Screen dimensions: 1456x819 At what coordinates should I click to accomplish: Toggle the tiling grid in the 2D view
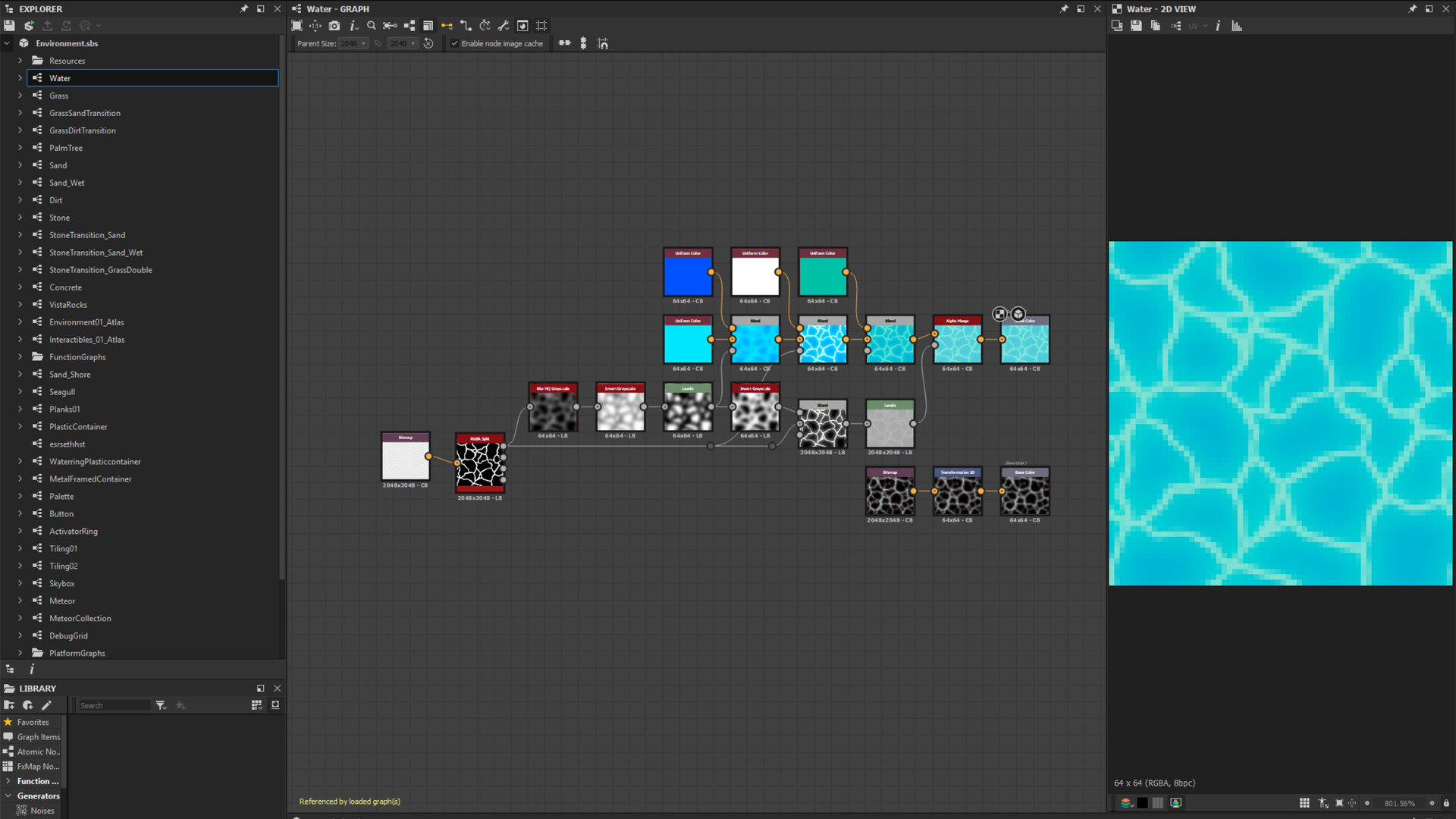[1304, 803]
